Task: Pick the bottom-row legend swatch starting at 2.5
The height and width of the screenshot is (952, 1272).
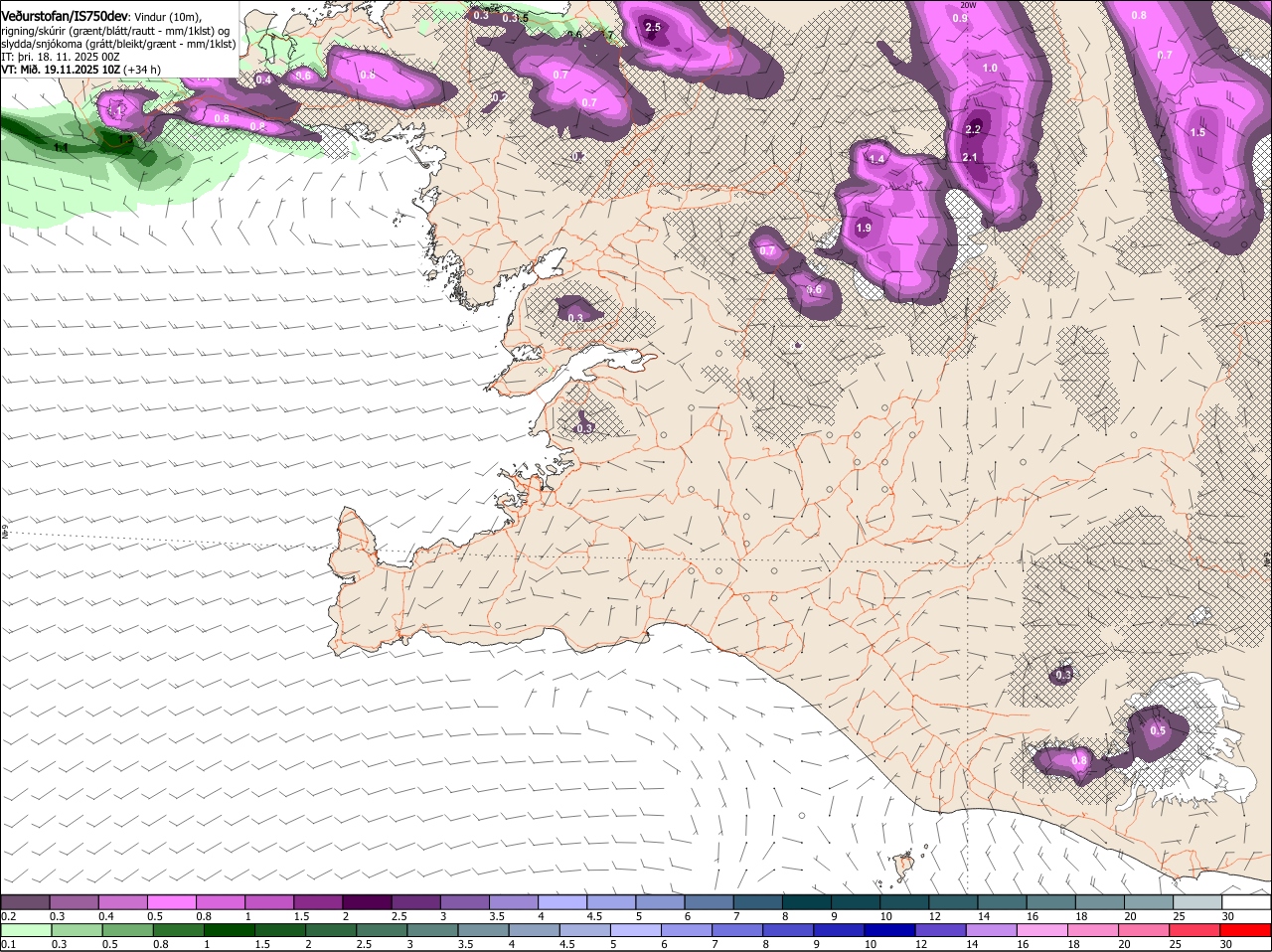Action: tap(381, 930)
